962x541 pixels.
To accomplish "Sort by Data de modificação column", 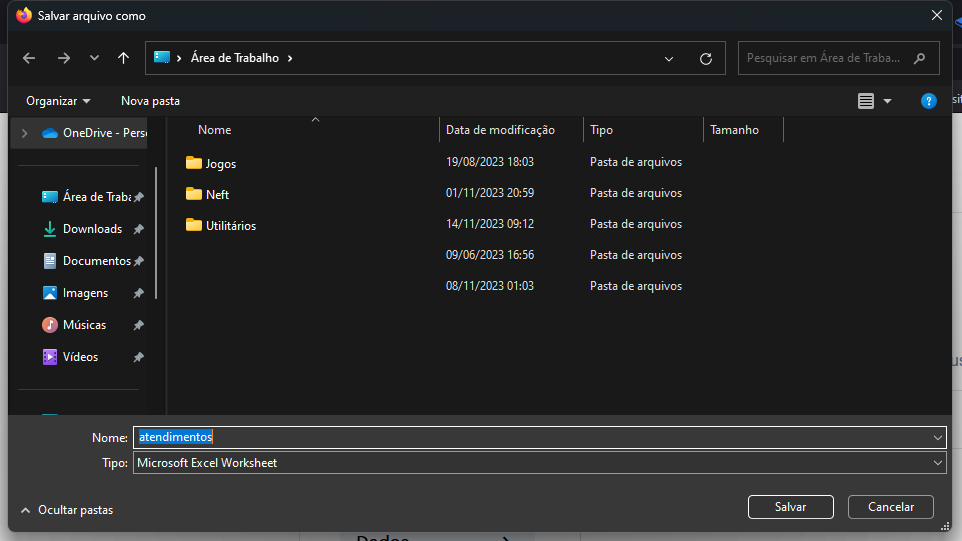I will 500,130.
